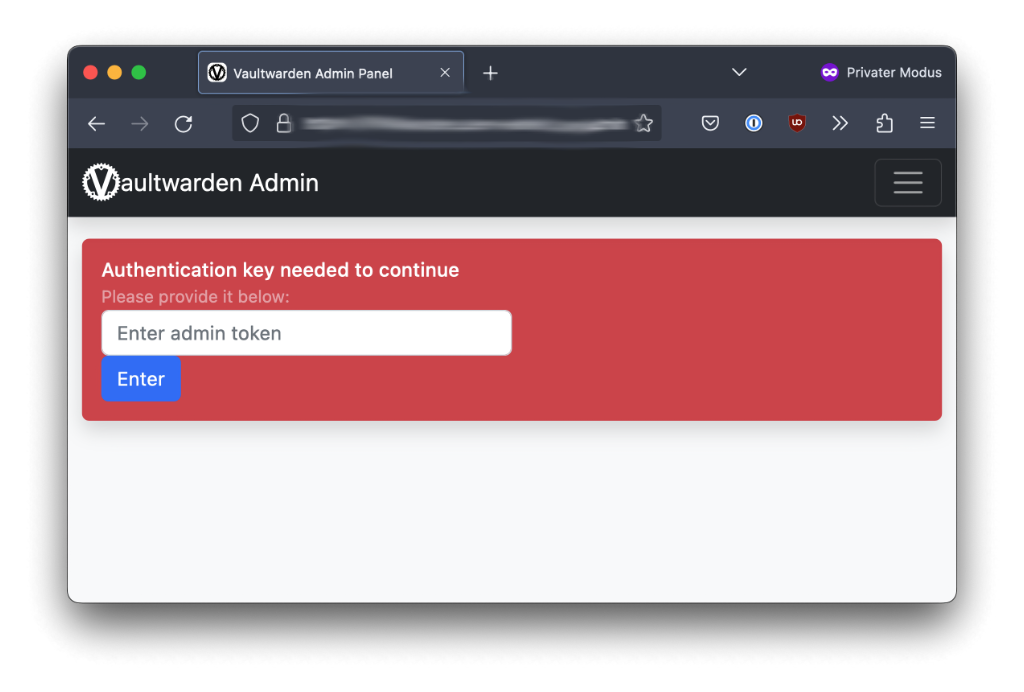Viewport: 1024px width, 692px height.
Task: Bookmark the page via the star icon
Action: point(643,123)
